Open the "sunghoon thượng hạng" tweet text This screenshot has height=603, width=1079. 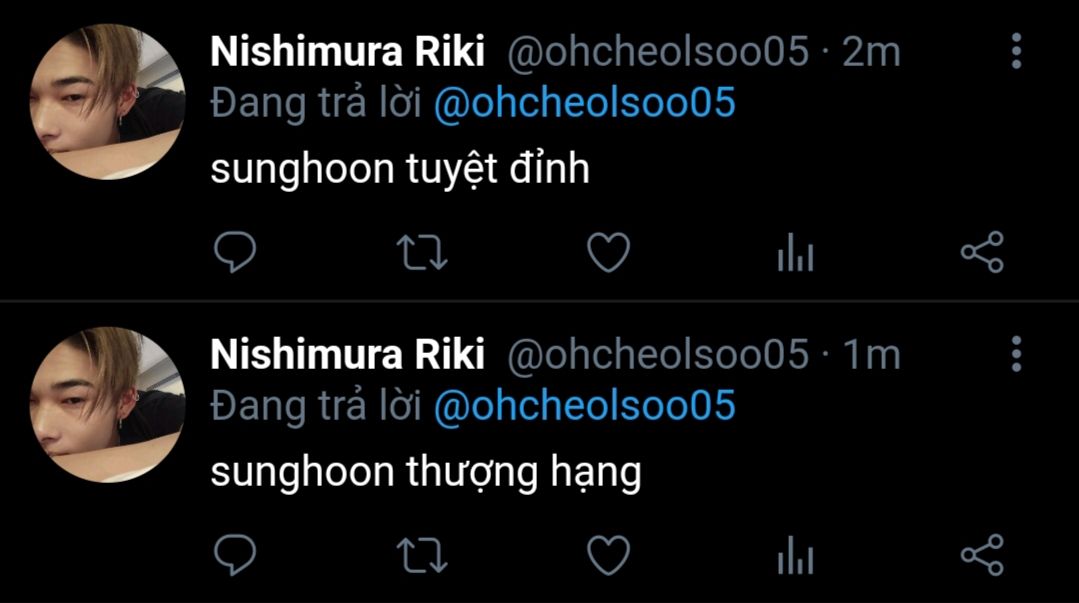[425, 473]
